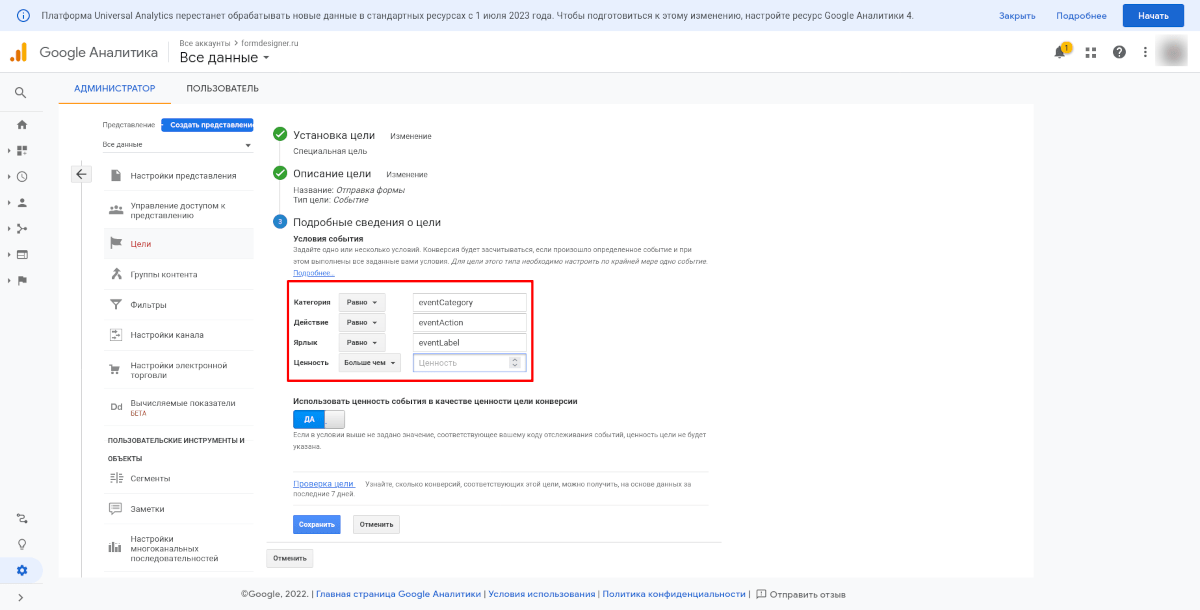
Task: Toggle the event value switch labeled ДА
Action: point(318,419)
